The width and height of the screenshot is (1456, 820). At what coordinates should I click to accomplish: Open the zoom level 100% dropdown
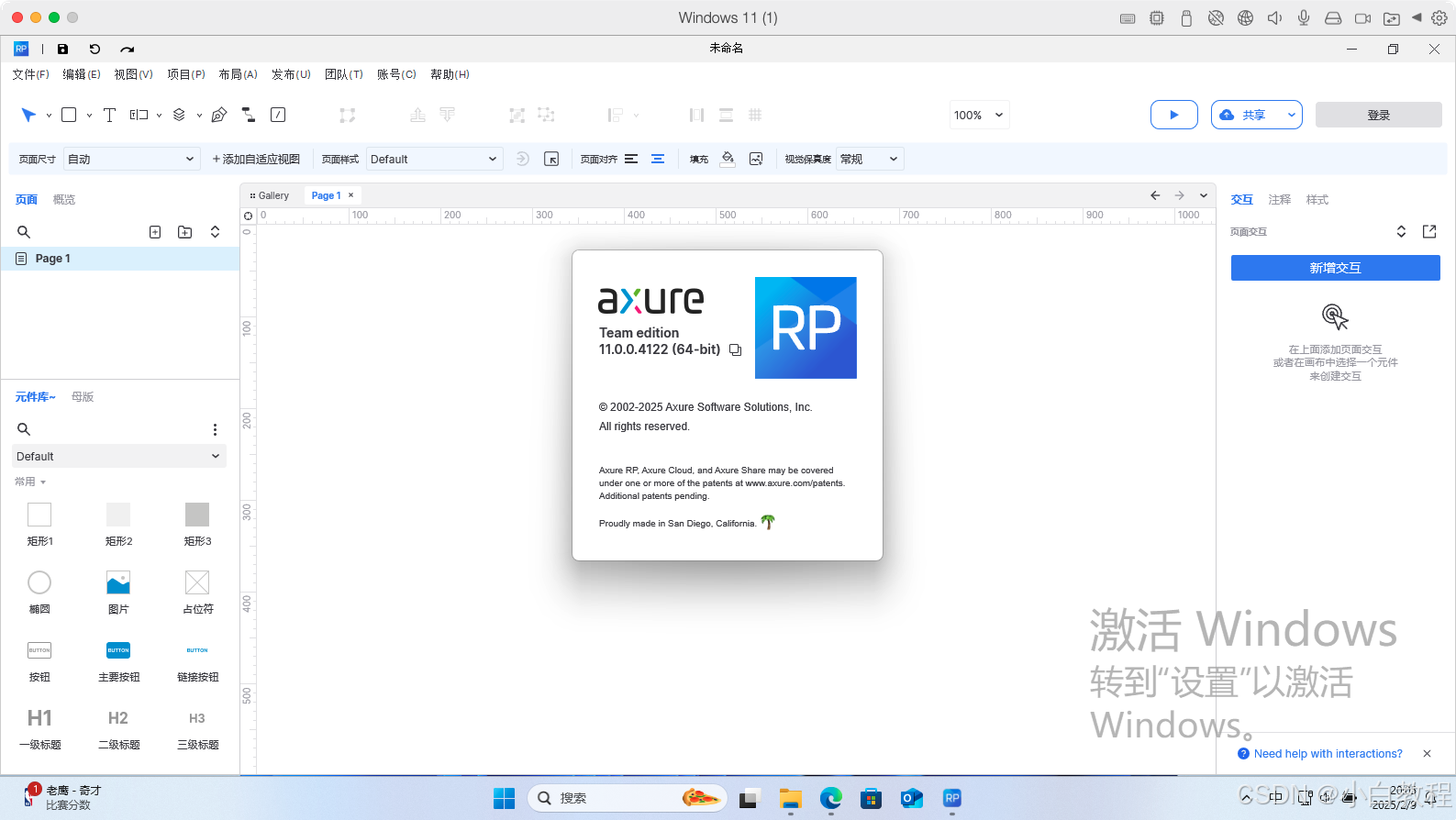tap(980, 115)
